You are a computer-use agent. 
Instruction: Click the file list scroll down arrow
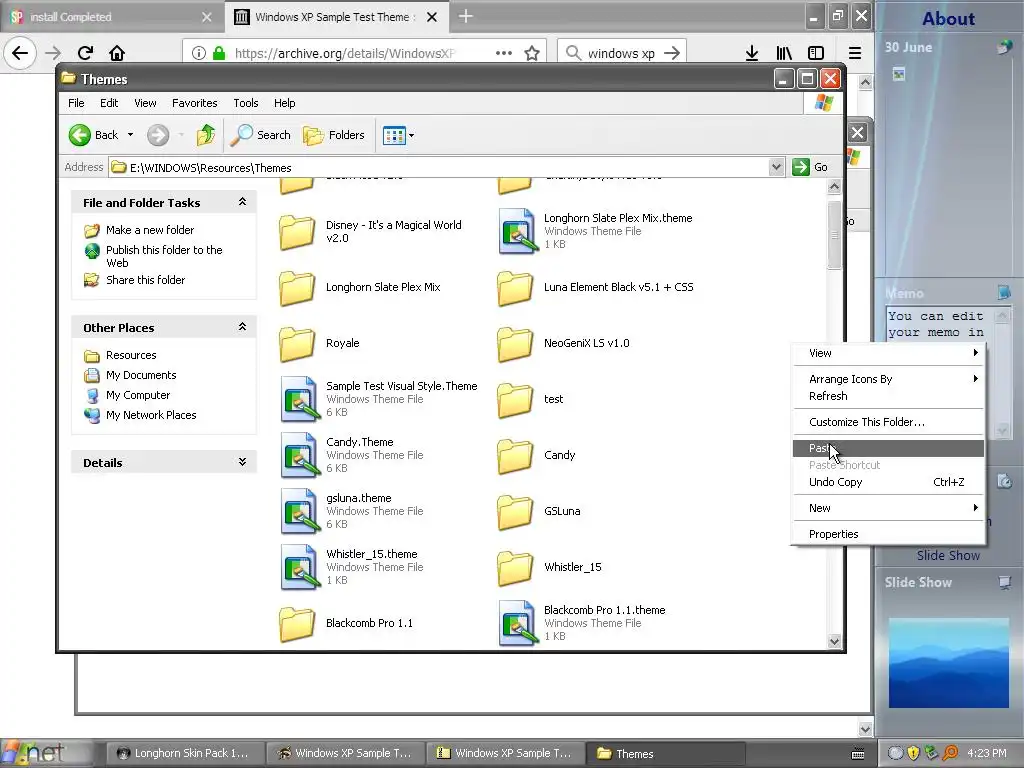[834, 641]
